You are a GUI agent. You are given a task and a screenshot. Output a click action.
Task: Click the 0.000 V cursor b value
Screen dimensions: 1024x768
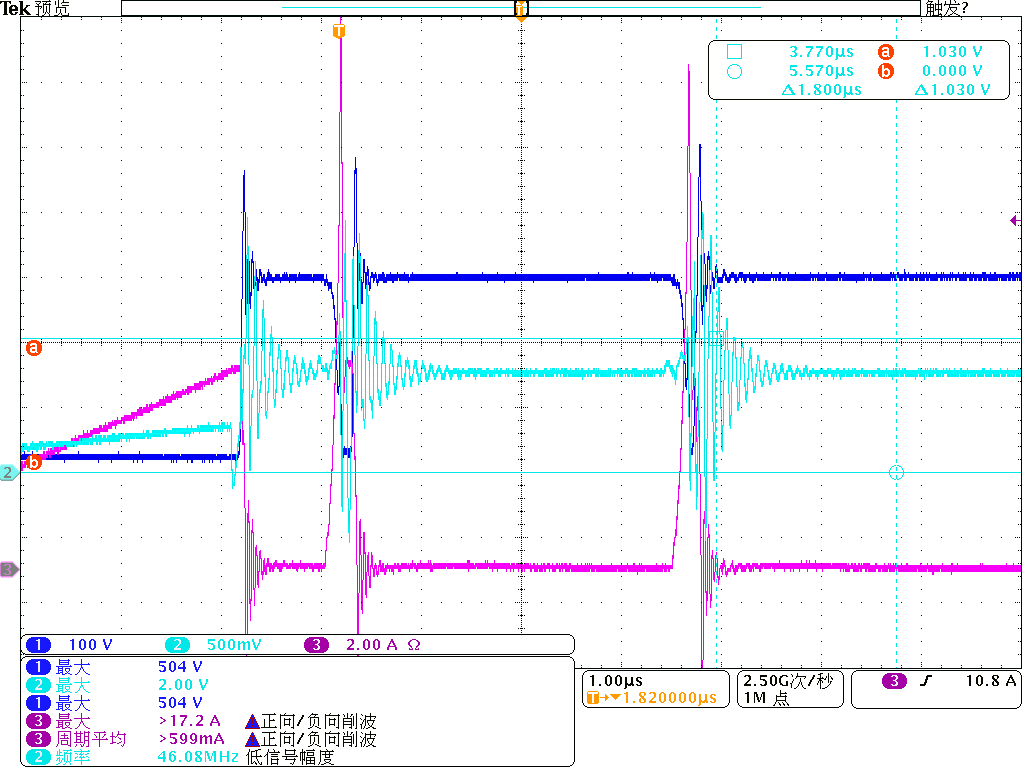coord(952,71)
